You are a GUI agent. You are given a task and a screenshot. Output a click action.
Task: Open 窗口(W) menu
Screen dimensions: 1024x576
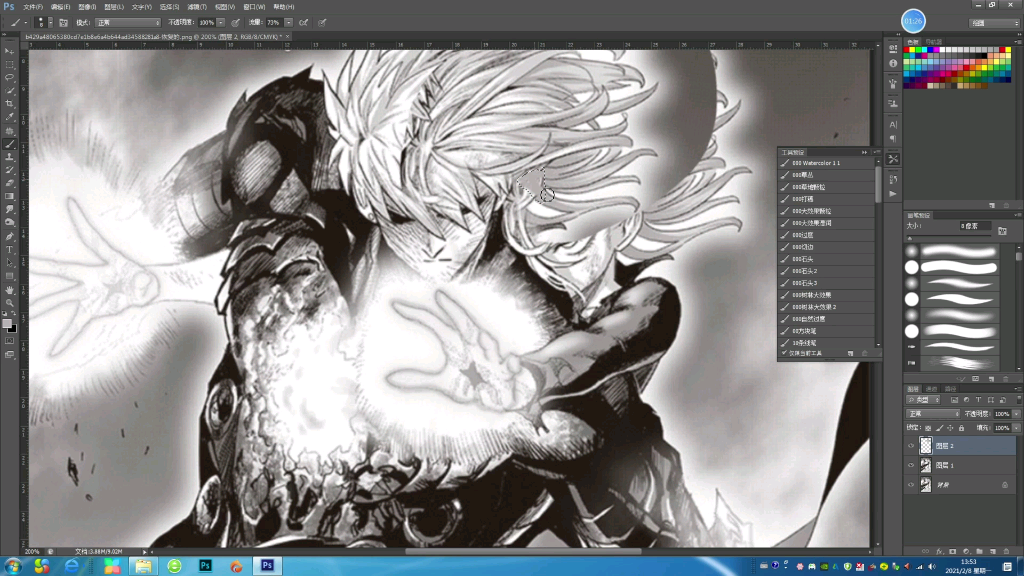[x=254, y=7]
